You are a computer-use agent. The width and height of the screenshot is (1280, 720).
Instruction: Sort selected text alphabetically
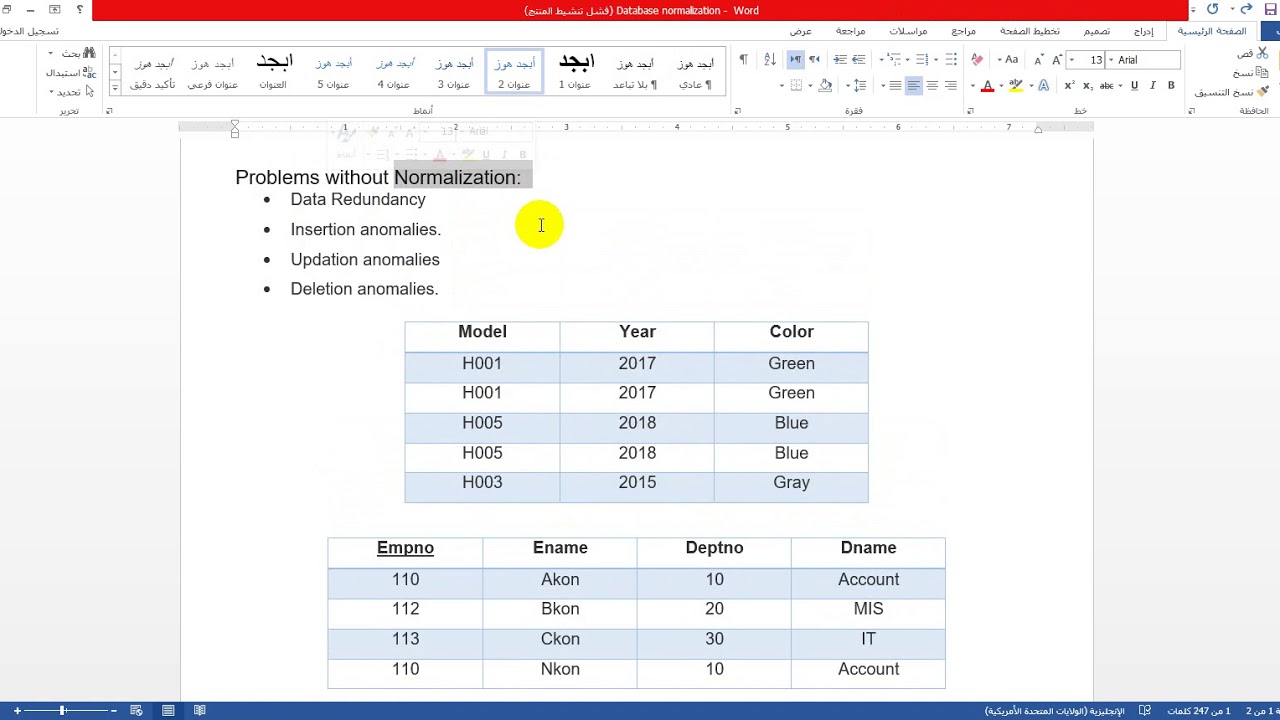pos(770,60)
